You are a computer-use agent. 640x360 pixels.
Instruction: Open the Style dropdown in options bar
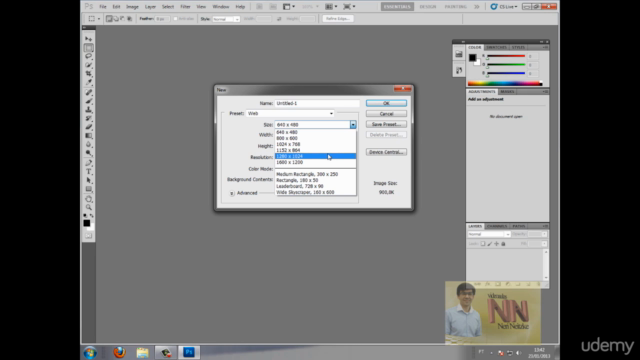226,19
